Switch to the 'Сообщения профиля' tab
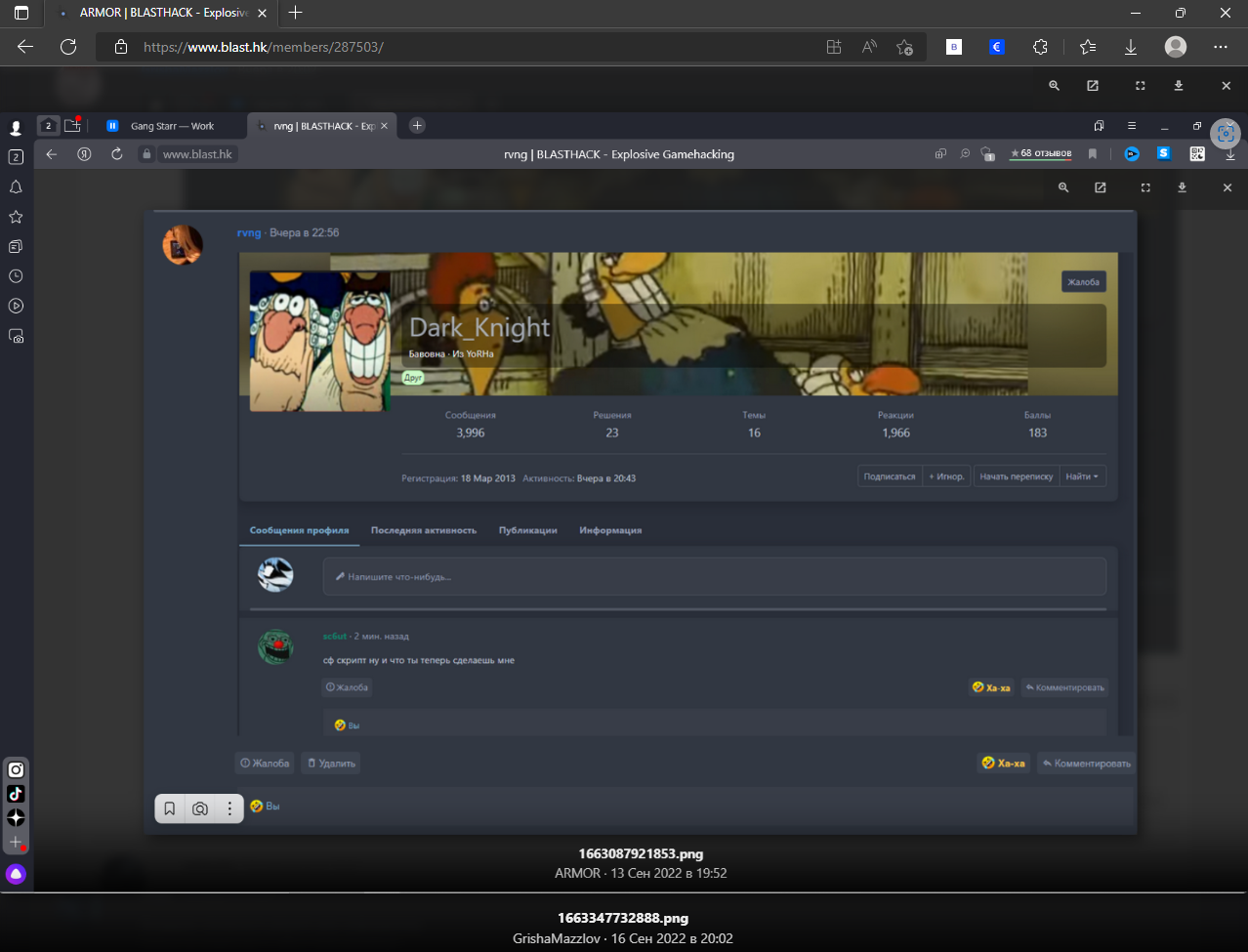 pyautogui.click(x=299, y=530)
